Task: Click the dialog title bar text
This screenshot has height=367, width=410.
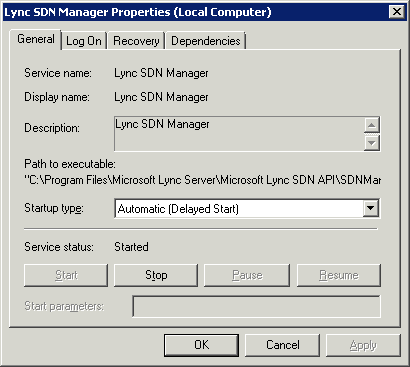Action: tap(138, 12)
